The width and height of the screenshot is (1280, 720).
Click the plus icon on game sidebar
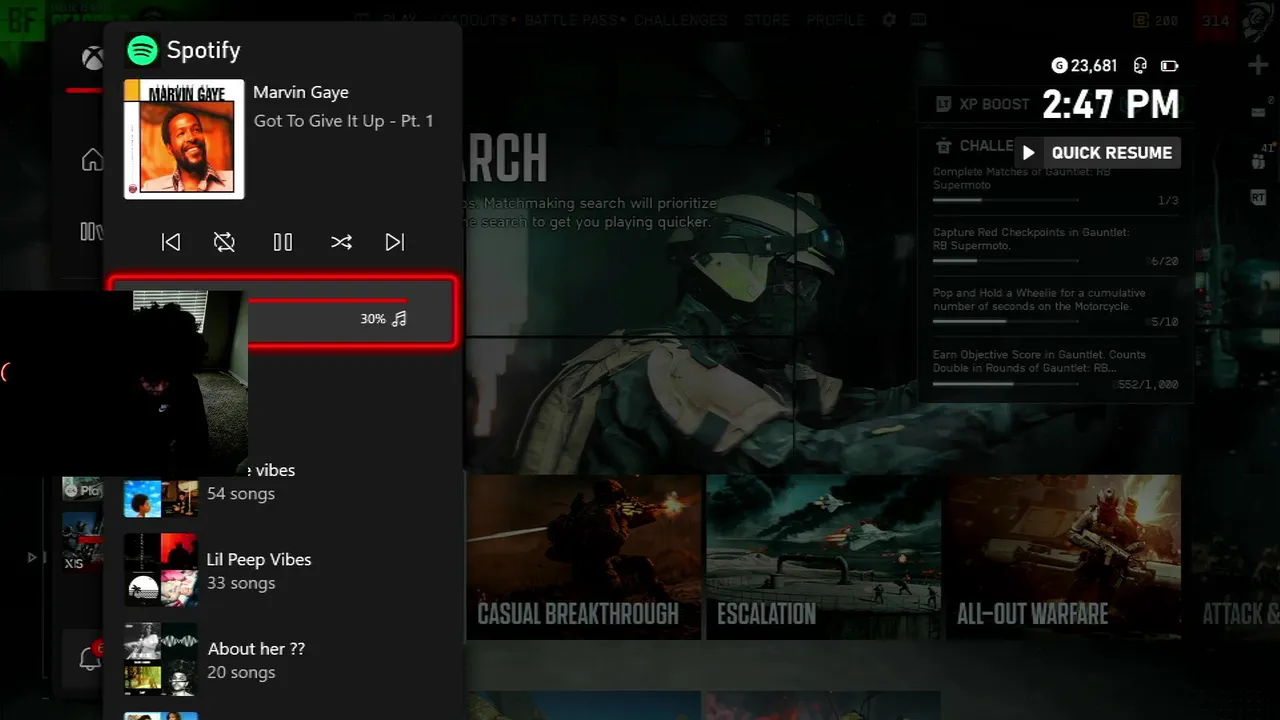coord(1258,66)
